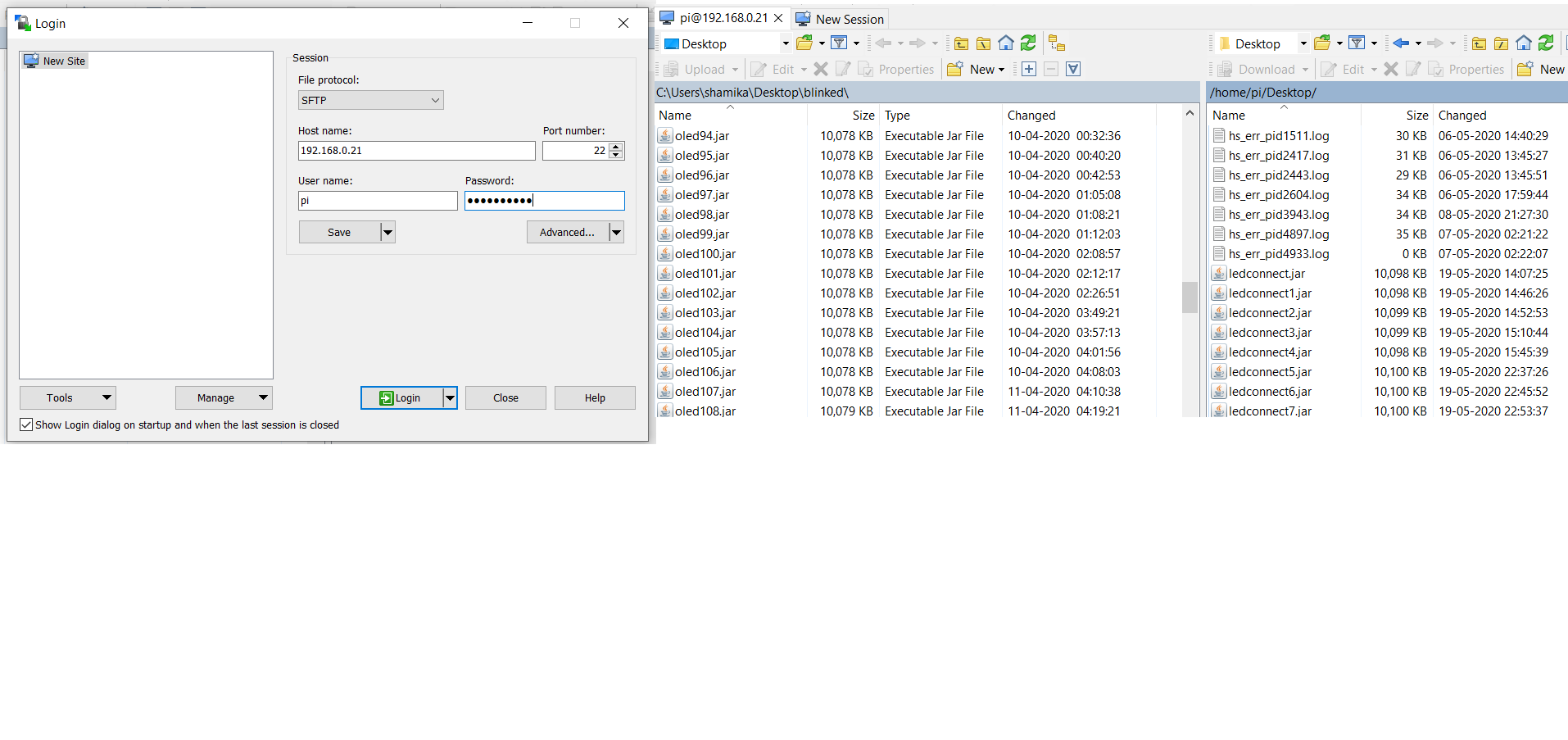Screen dimensions: 1568x740
Task: Click the local file filter funnel icon
Action: point(839,43)
